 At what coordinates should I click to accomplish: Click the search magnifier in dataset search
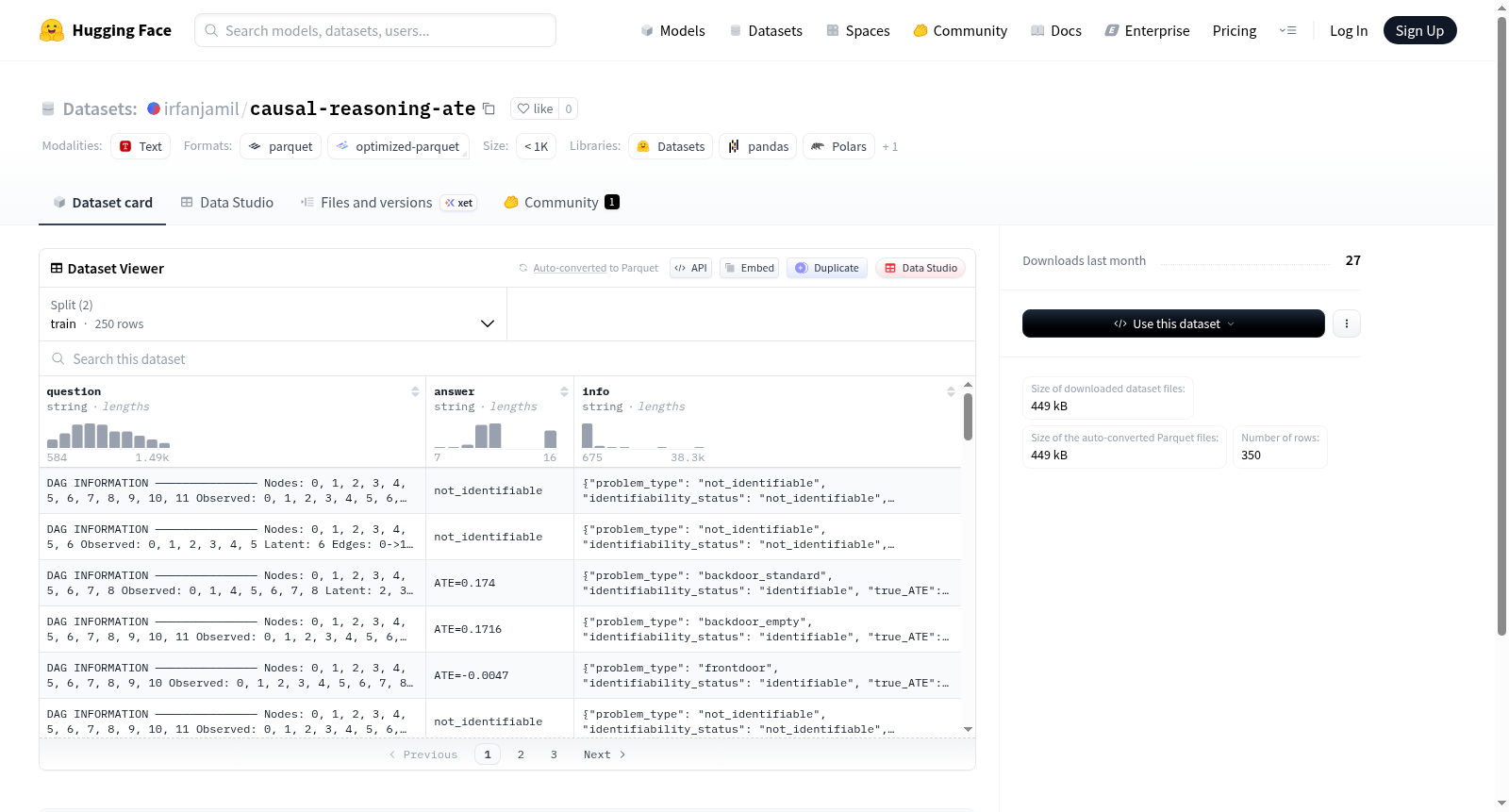pos(58,358)
